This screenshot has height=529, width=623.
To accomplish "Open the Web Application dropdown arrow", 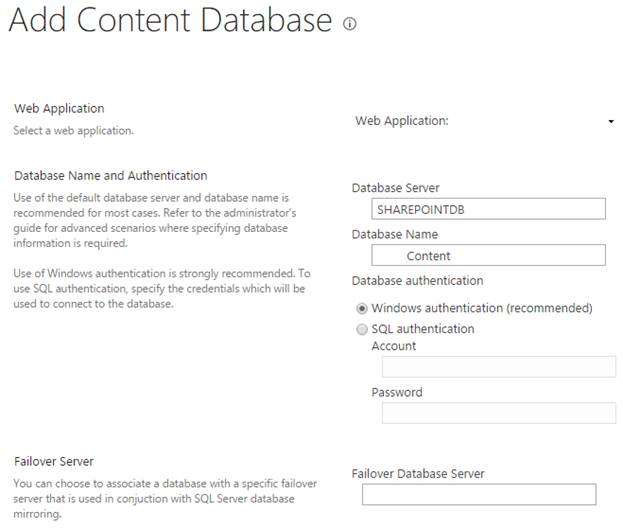I will (x=611, y=122).
